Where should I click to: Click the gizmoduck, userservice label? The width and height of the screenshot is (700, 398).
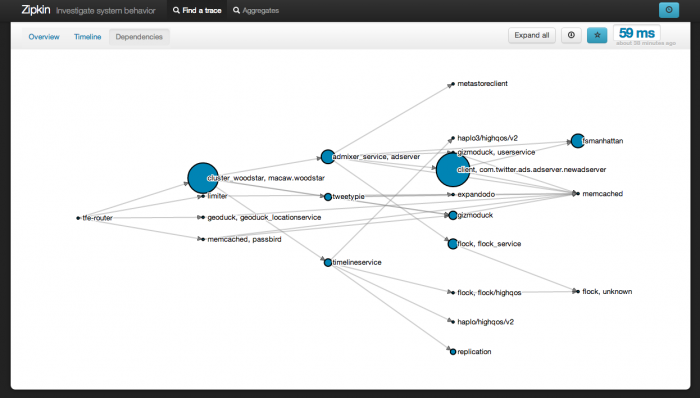point(496,152)
